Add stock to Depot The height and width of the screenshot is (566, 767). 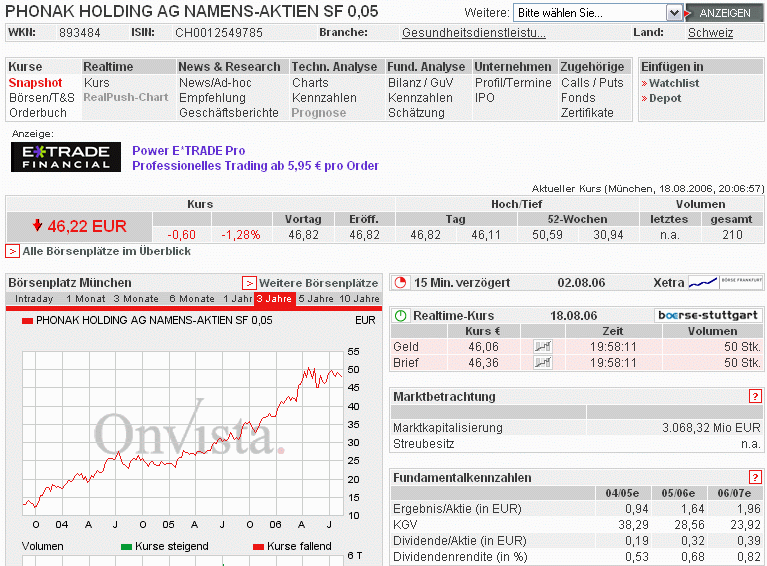[x=665, y=98]
